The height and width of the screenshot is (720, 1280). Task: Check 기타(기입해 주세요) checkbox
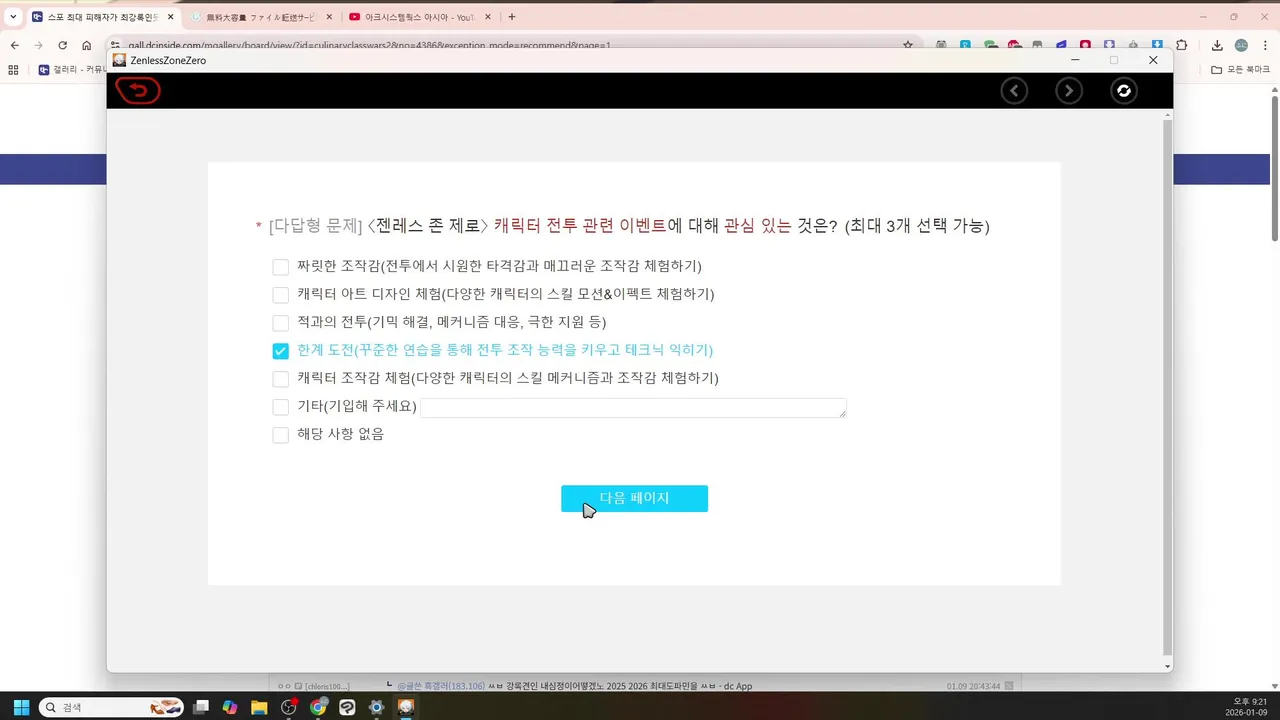(x=280, y=407)
